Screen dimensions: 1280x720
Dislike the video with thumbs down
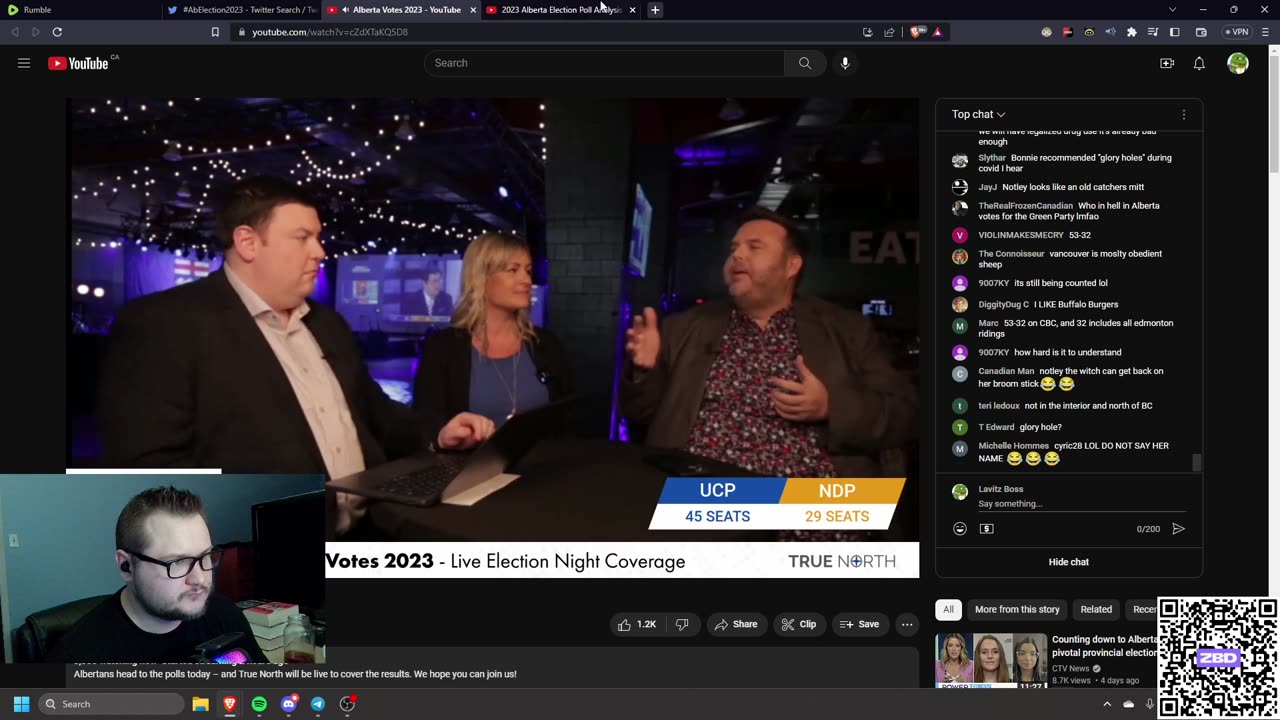tap(682, 624)
